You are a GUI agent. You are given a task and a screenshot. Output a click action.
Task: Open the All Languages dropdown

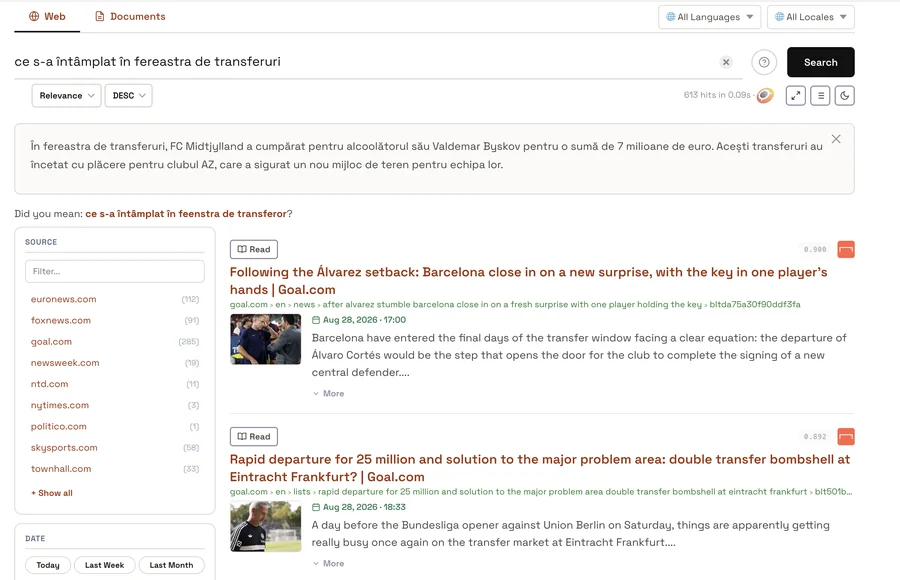click(x=709, y=17)
